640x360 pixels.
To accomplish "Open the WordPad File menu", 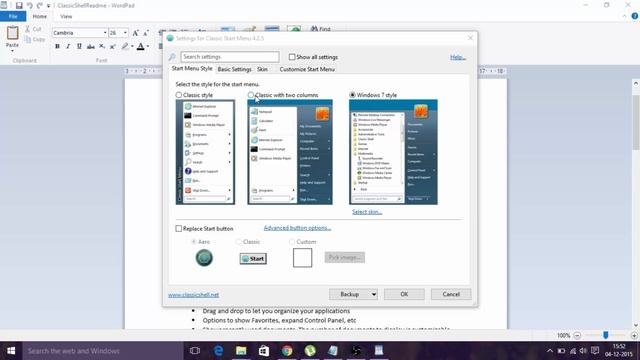I will click(13, 16).
